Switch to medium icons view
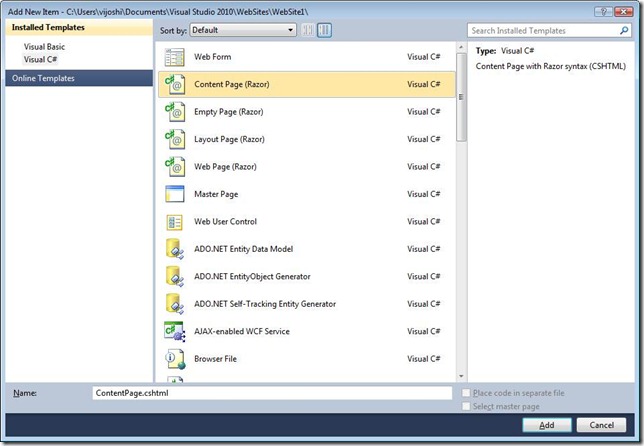This screenshot has height=446, width=644. pos(324,30)
